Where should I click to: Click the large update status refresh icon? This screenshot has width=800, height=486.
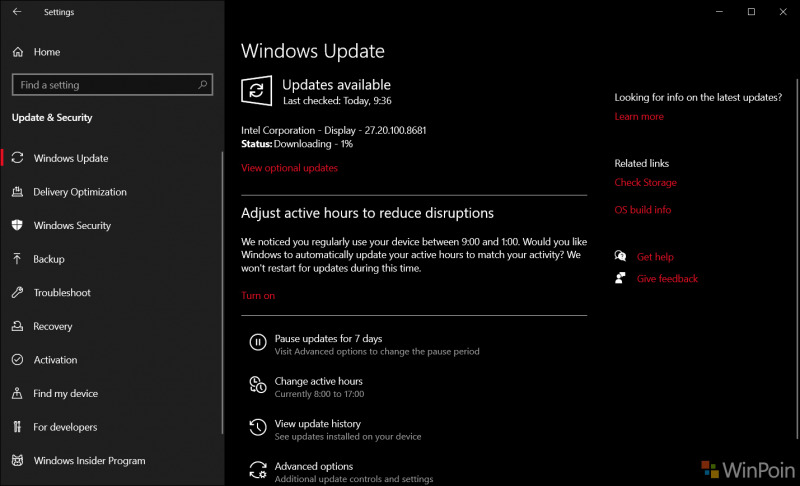(x=257, y=91)
